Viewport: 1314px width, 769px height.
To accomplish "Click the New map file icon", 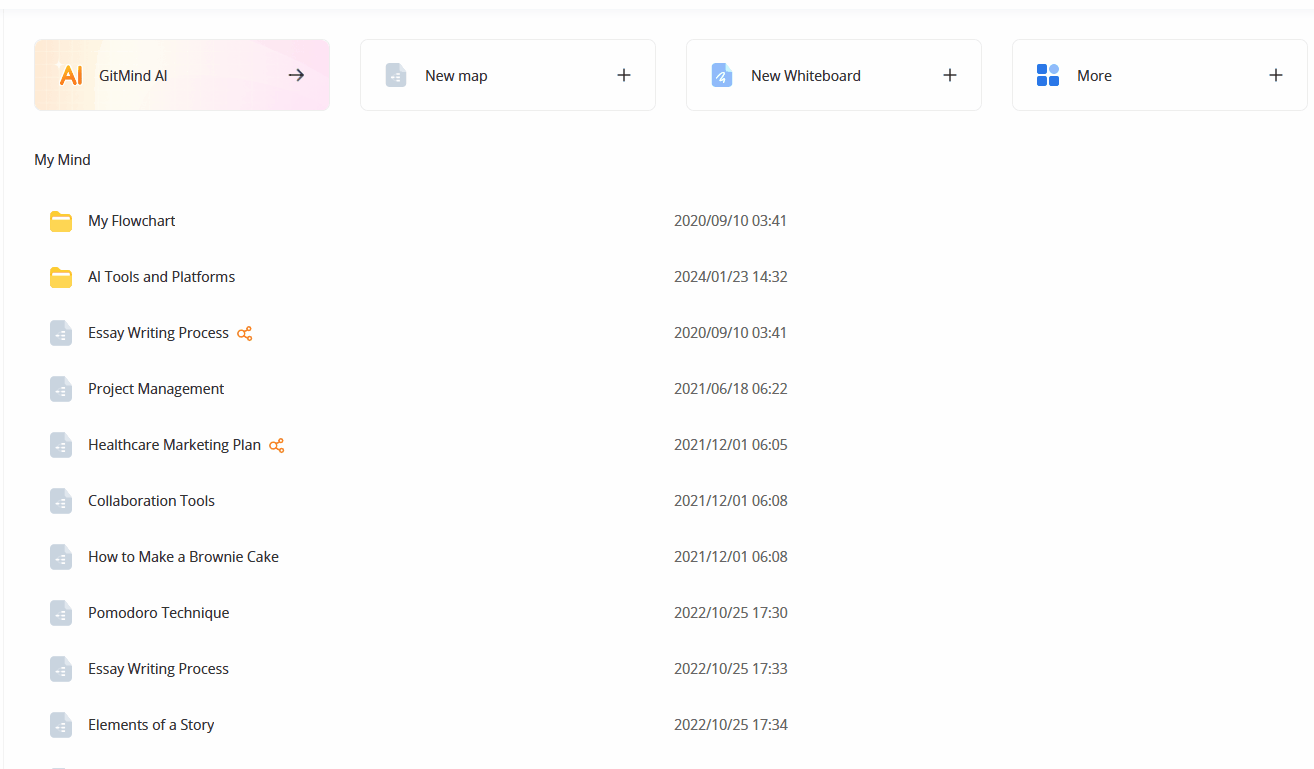I will 396,75.
